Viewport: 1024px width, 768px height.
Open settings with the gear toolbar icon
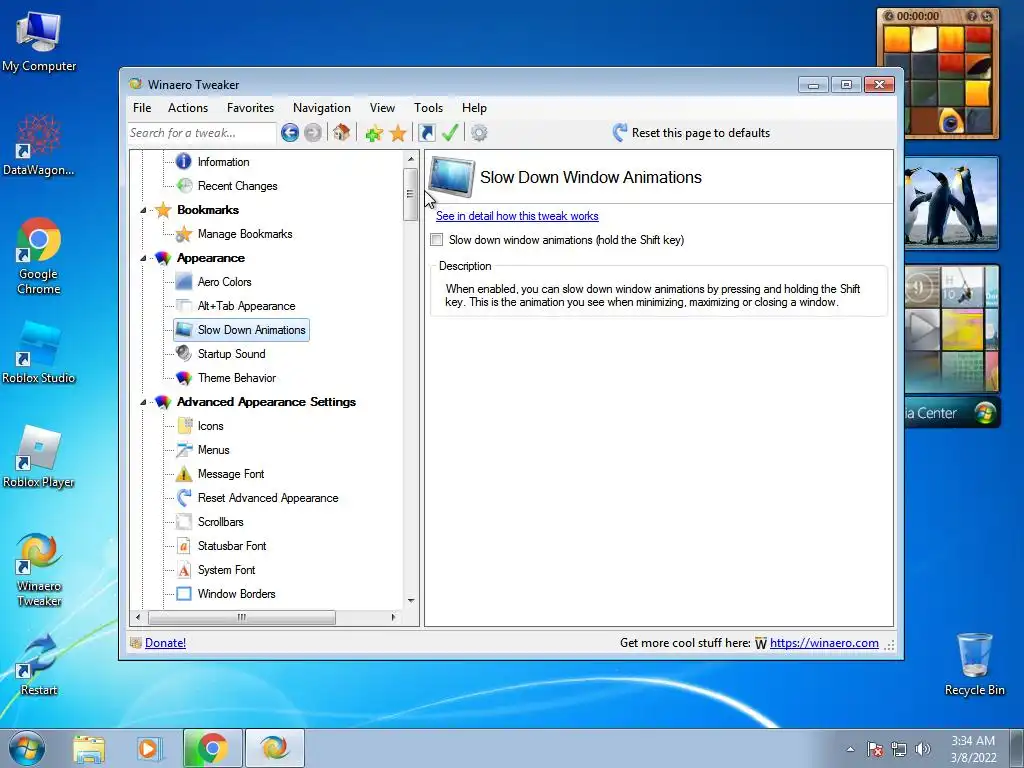pos(479,133)
